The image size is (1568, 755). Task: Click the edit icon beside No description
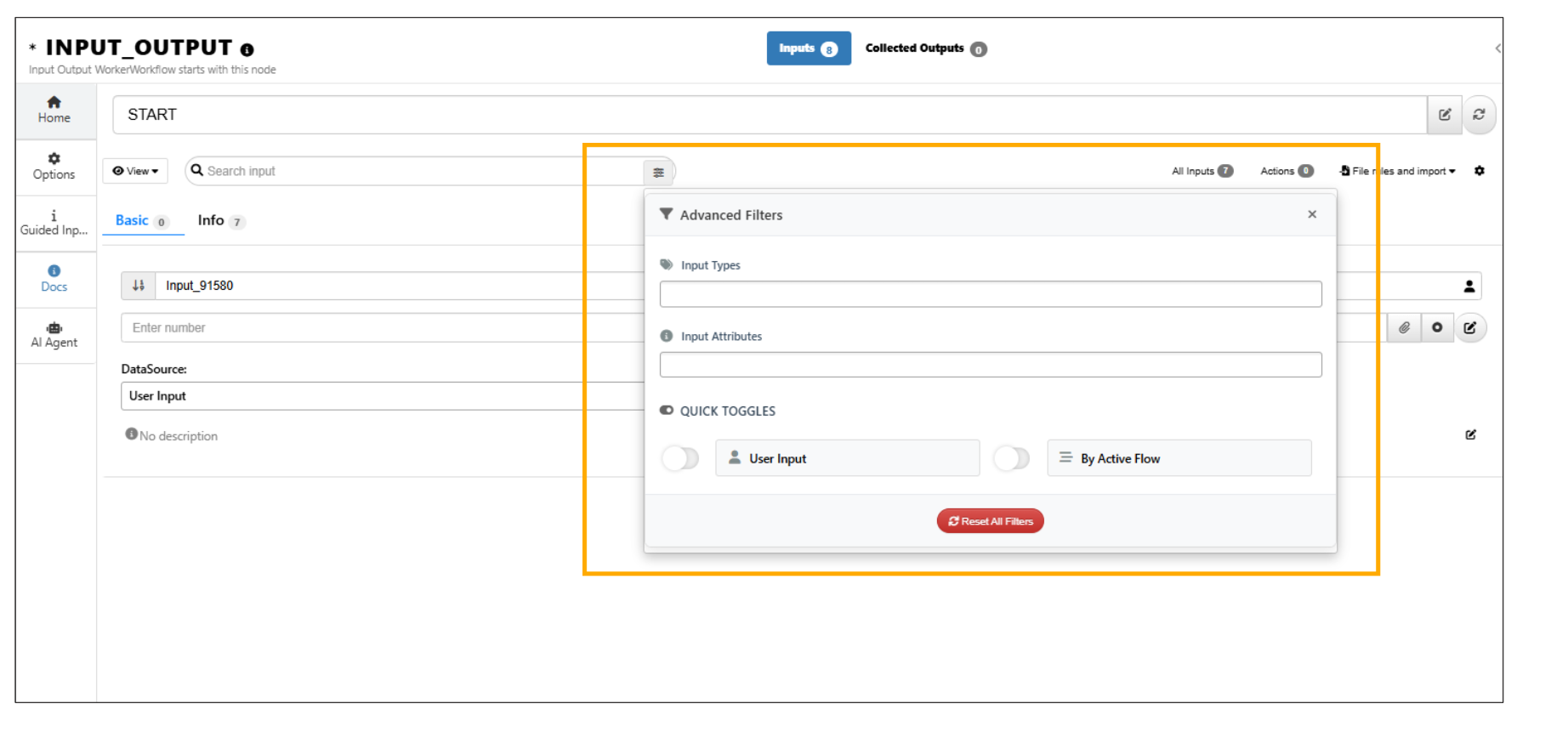pyautogui.click(x=1470, y=435)
